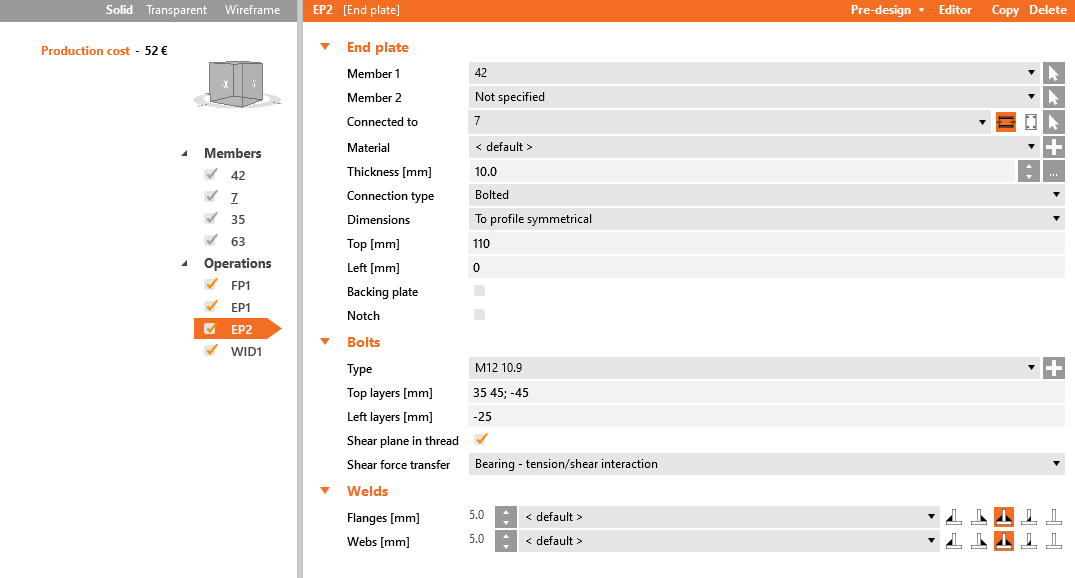This screenshot has height=578, width=1075.
Task: Collapse the Welds section
Action: pos(325,490)
